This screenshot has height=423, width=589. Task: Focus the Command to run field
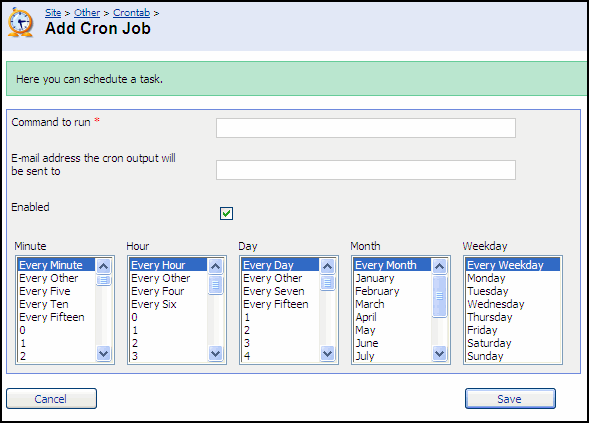[x=365, y=128]
